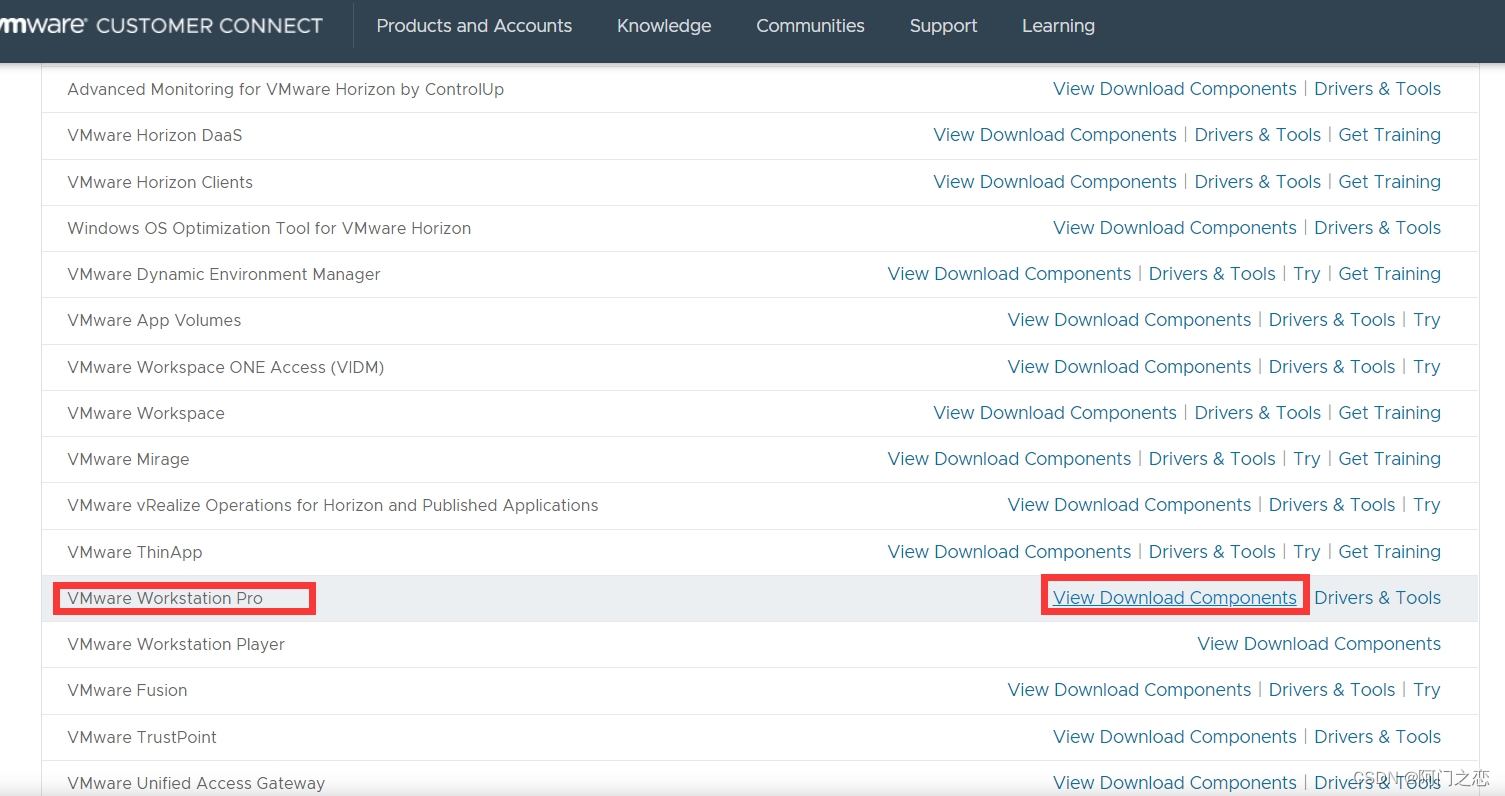
Task: View Download Components for VMware Workspace
Action: (x=1055, y=413)
